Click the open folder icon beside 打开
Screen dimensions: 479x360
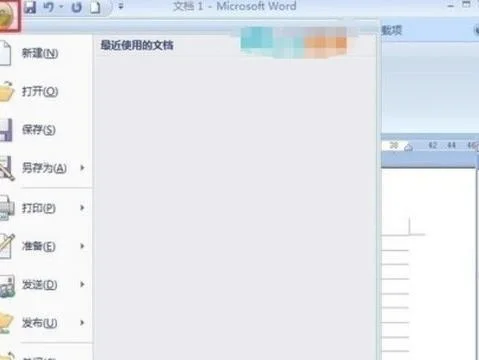coord(7,91)
